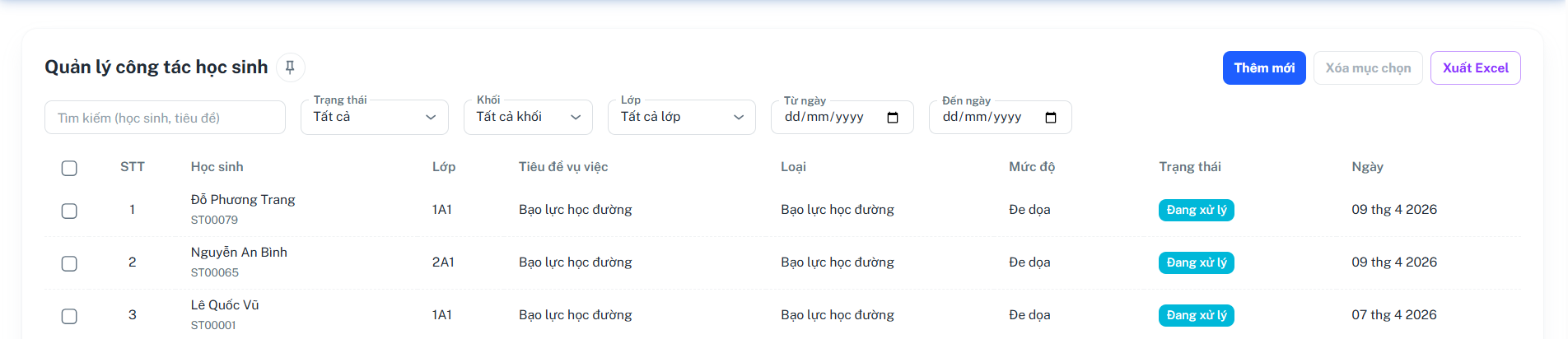This screenshot has height=339, width=1568.
Task: Click the Đang xử lý badge for Lê Quốc Vũ
Action: pyautogui.click(x=1197, y=315)
